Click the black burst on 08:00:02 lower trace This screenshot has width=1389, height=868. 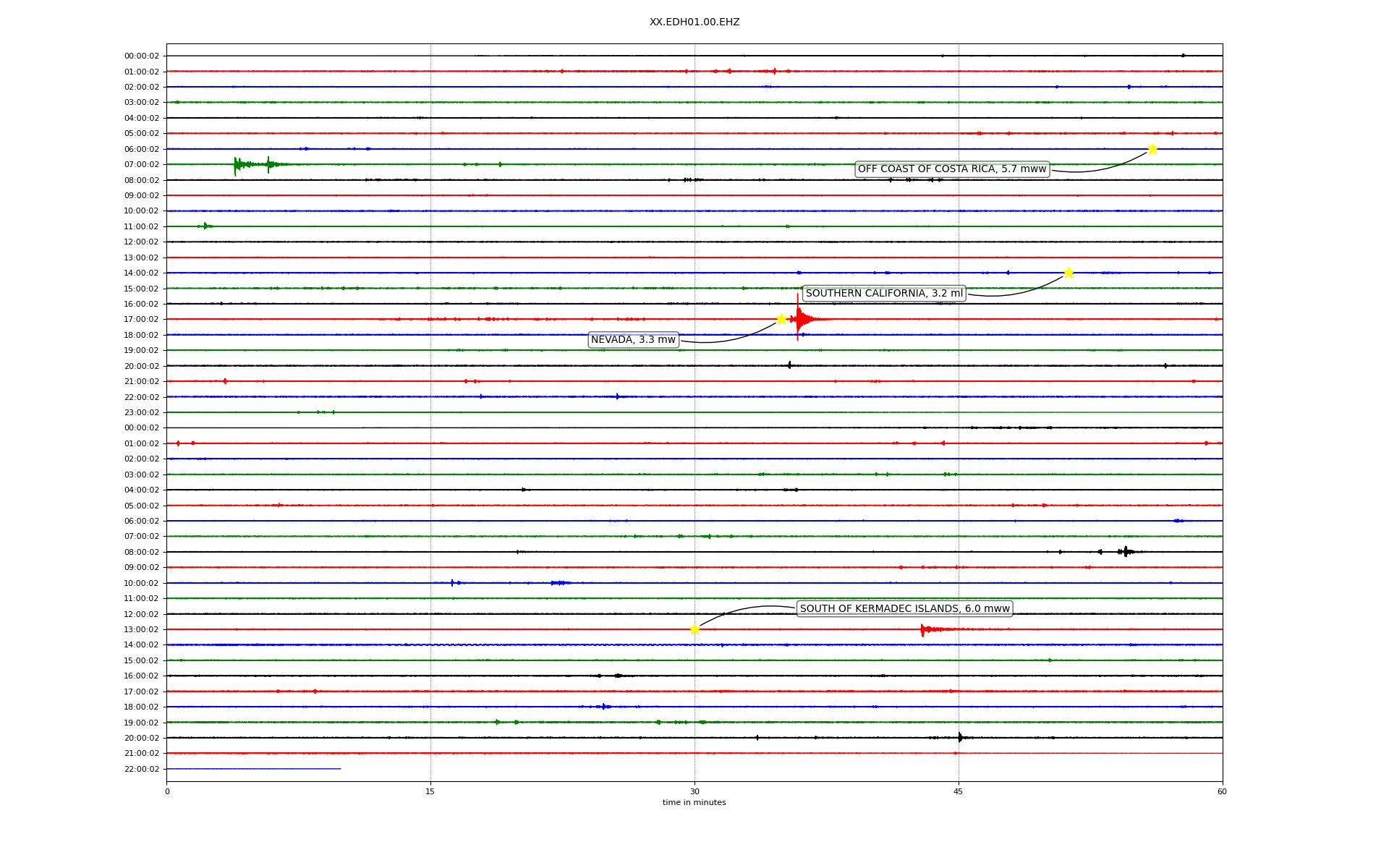(1125, 552)
